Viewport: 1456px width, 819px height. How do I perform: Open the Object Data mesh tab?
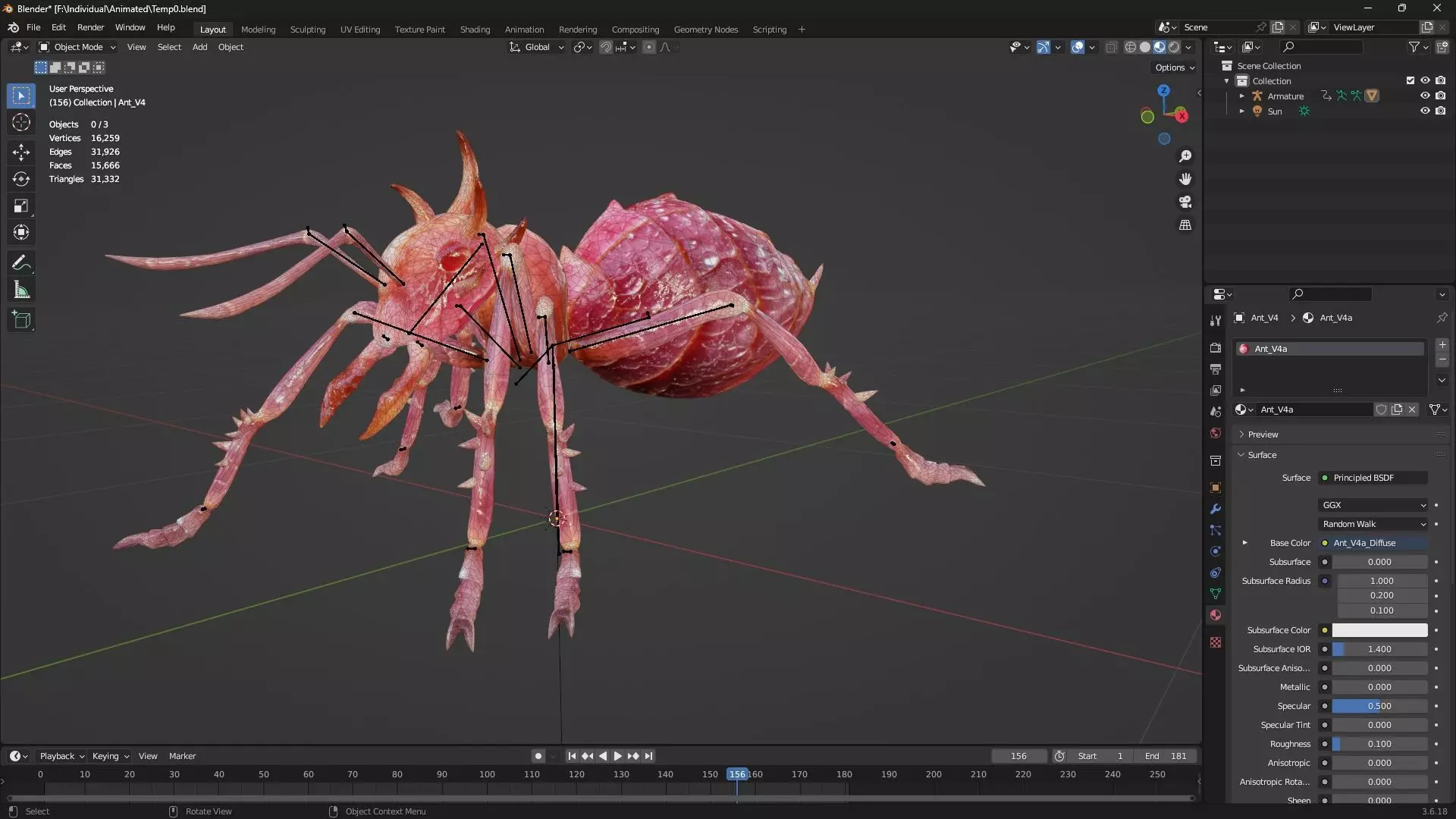click(1216, 594)
